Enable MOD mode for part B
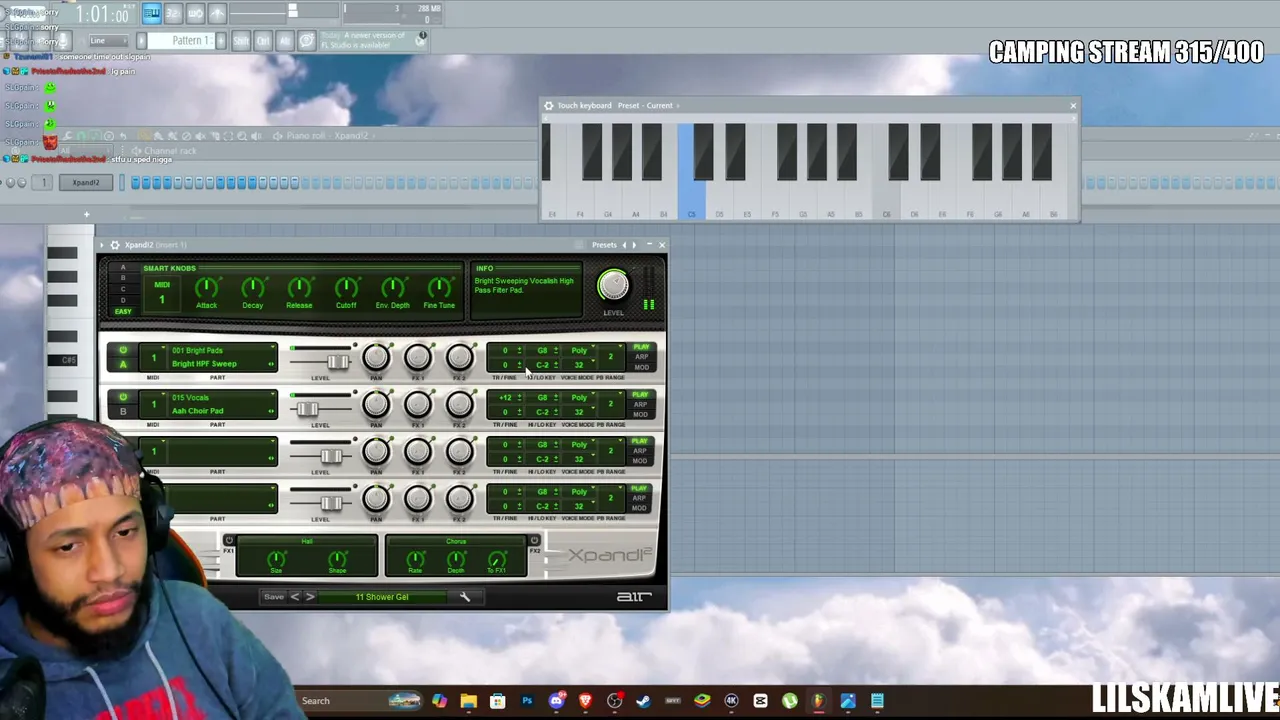Image resolution: width=1280 pixels, height=720 pixels. (641, 414)
